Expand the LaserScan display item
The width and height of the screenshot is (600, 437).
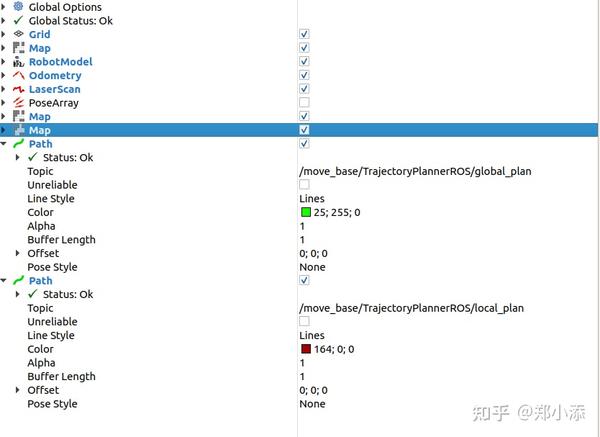pyautogui.click(x=3, y=89)
